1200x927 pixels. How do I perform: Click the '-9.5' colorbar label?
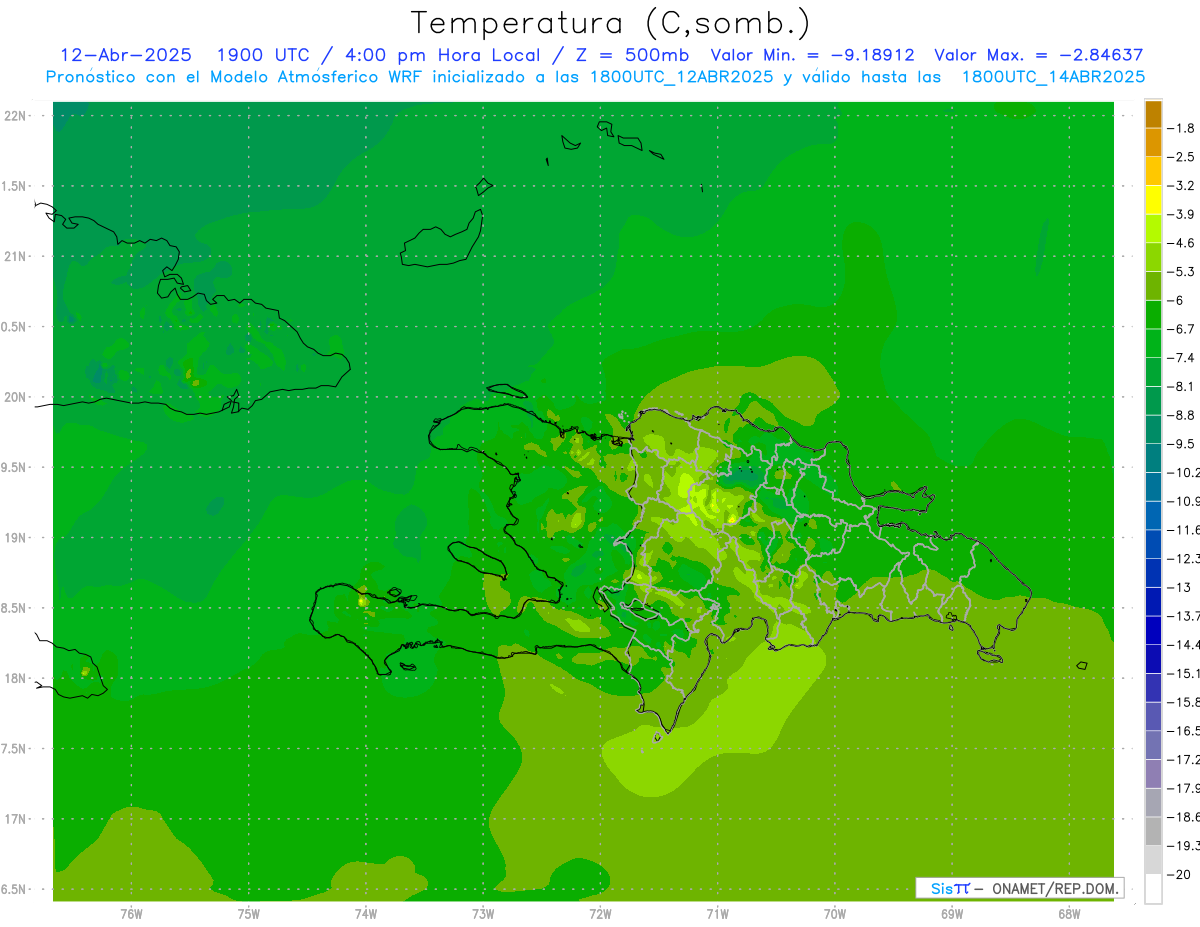pyautogui.click(x=1181, y=444)
